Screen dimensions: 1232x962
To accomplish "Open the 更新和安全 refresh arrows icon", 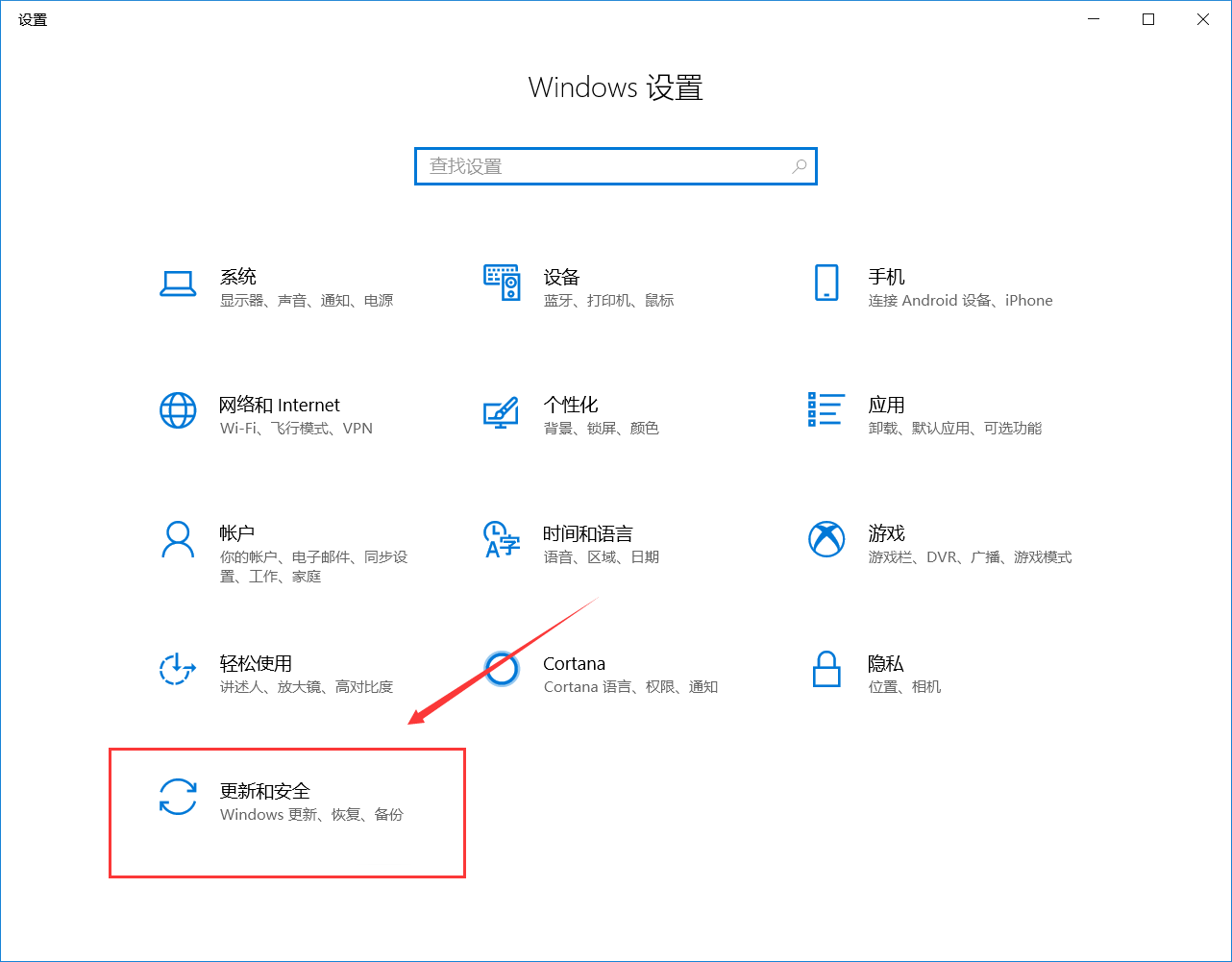I will (178, 798).
